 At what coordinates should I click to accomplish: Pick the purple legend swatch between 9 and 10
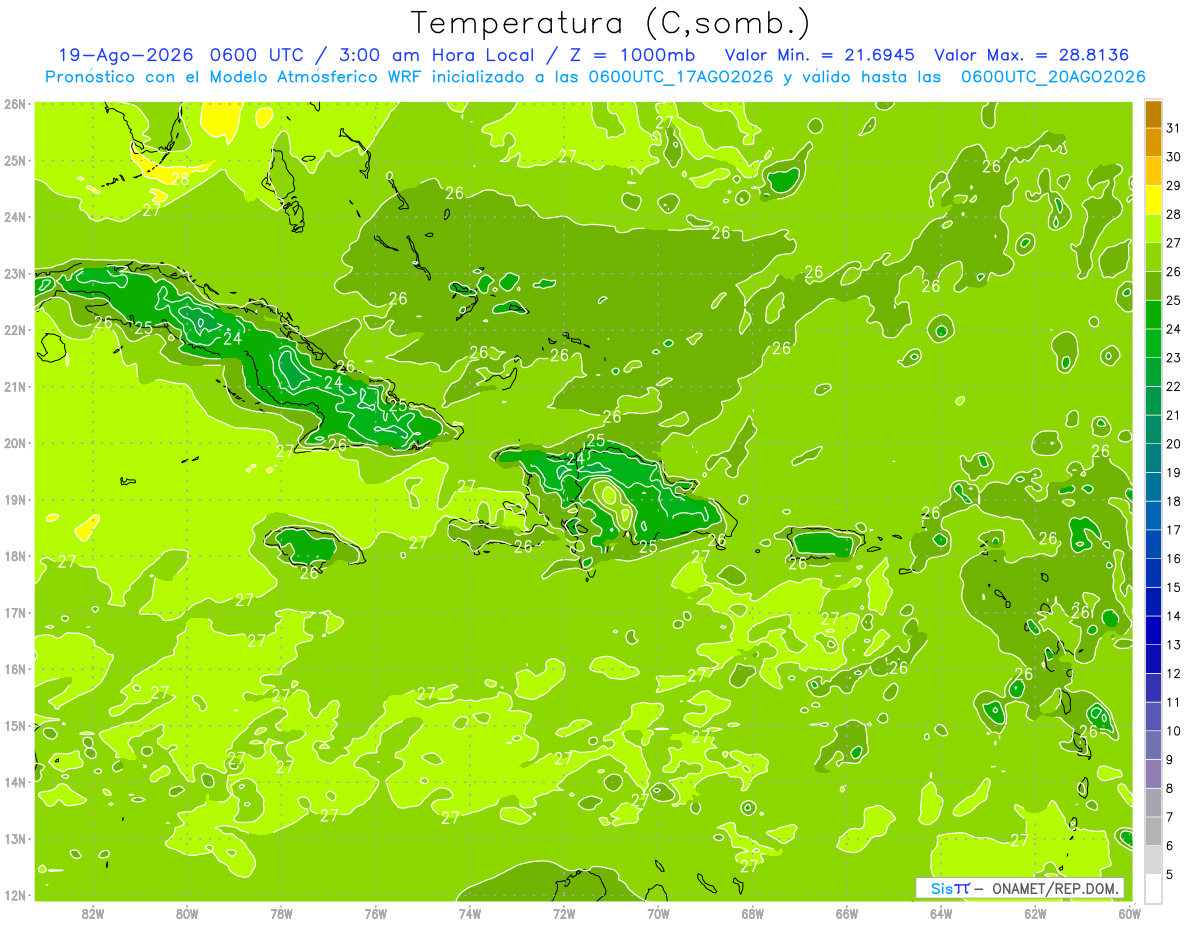tap(1153, 745)
